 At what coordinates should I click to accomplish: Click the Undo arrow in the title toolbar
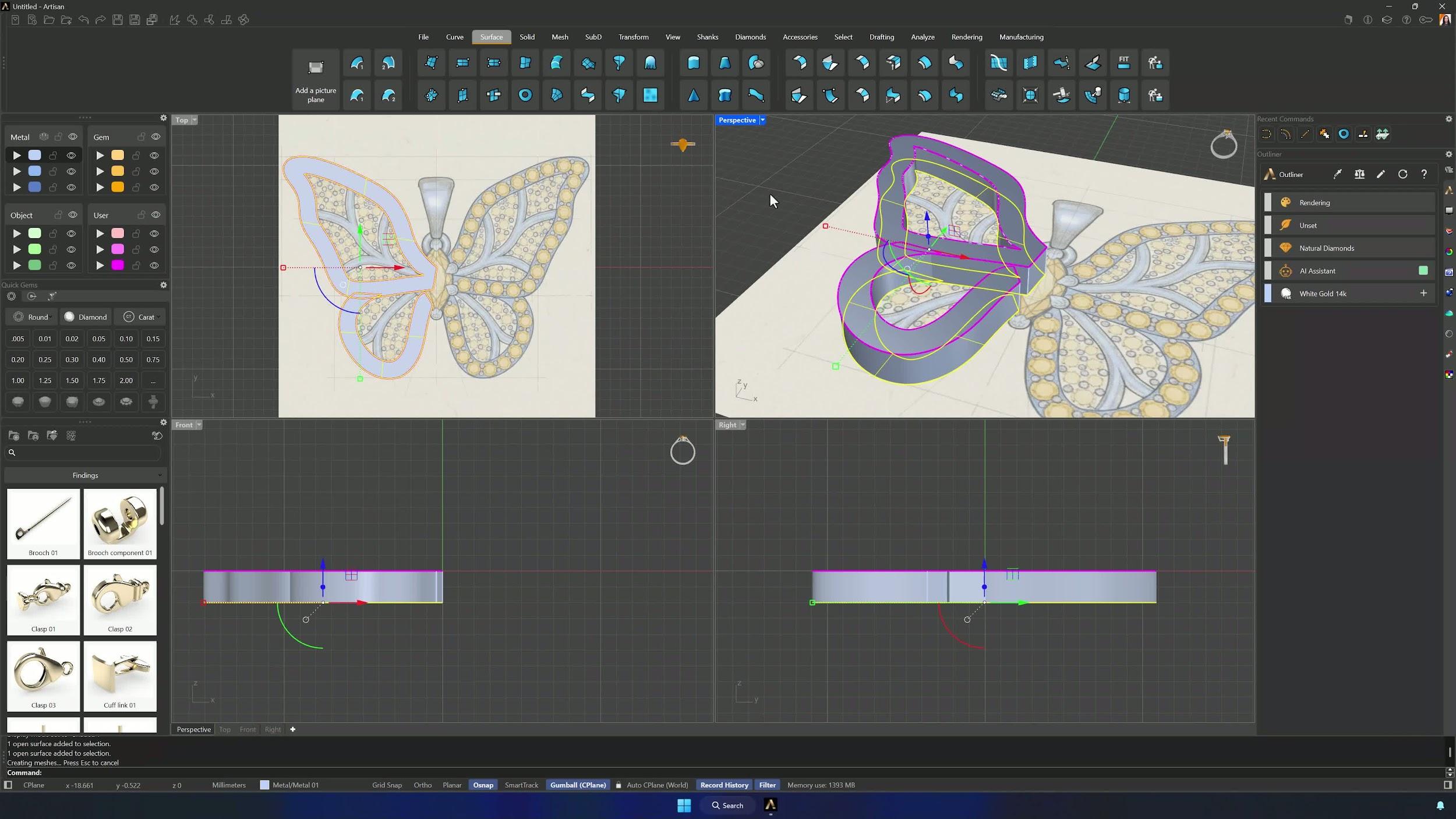click(x=83, y=20)
